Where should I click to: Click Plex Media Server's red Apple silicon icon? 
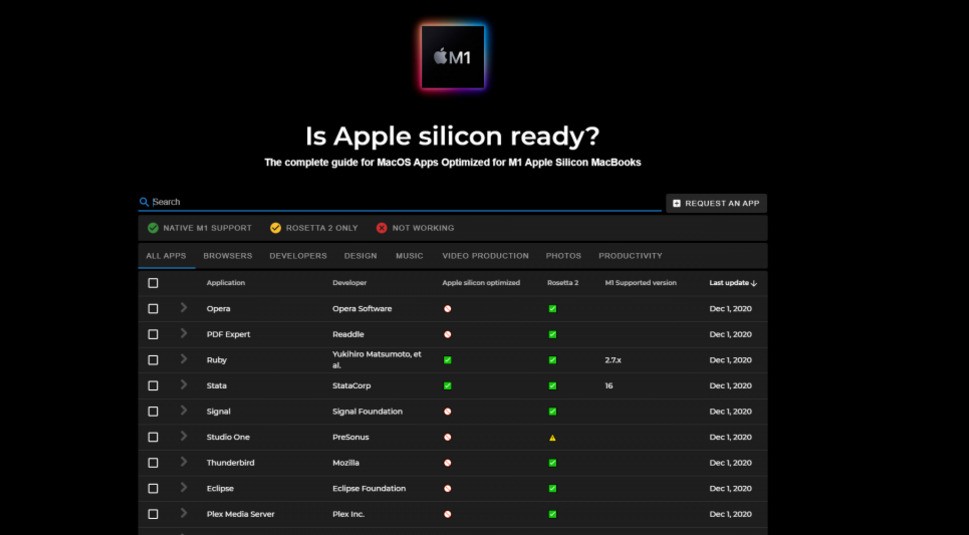tap(447, 514)
